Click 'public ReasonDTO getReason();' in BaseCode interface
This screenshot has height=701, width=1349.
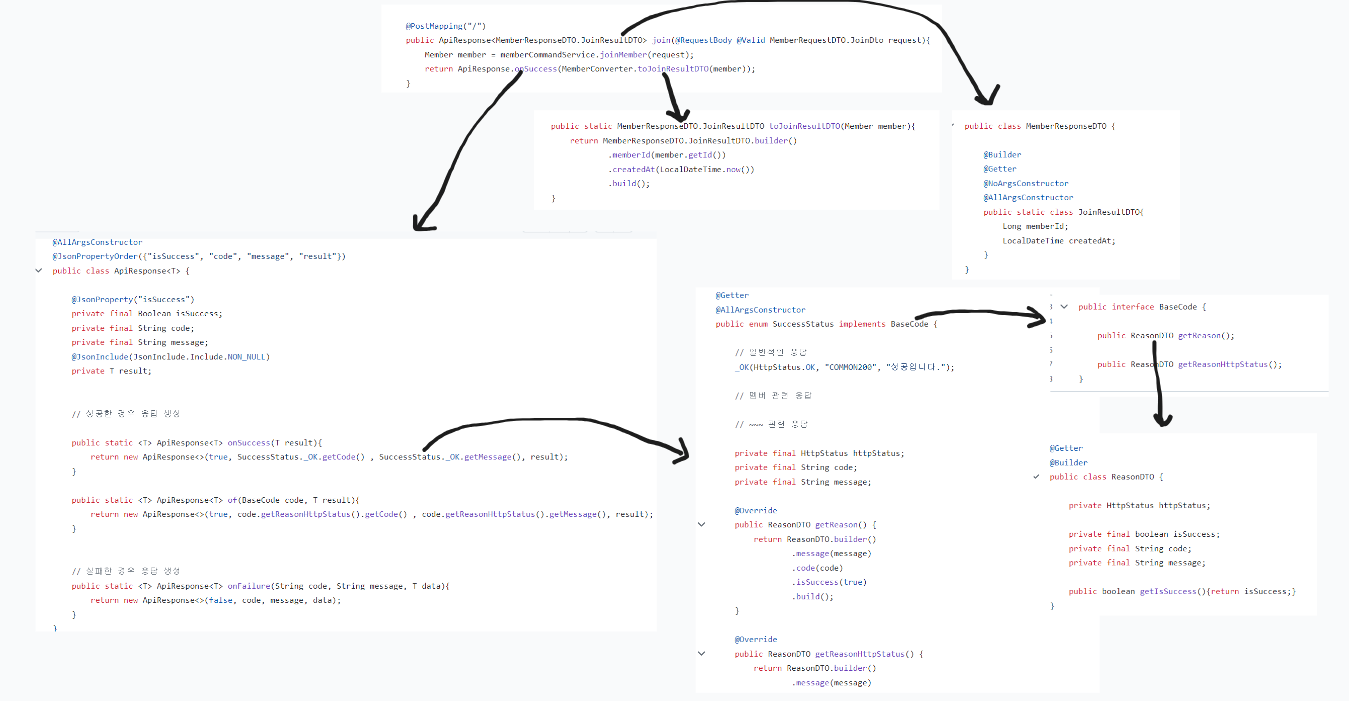point(1165,336)
